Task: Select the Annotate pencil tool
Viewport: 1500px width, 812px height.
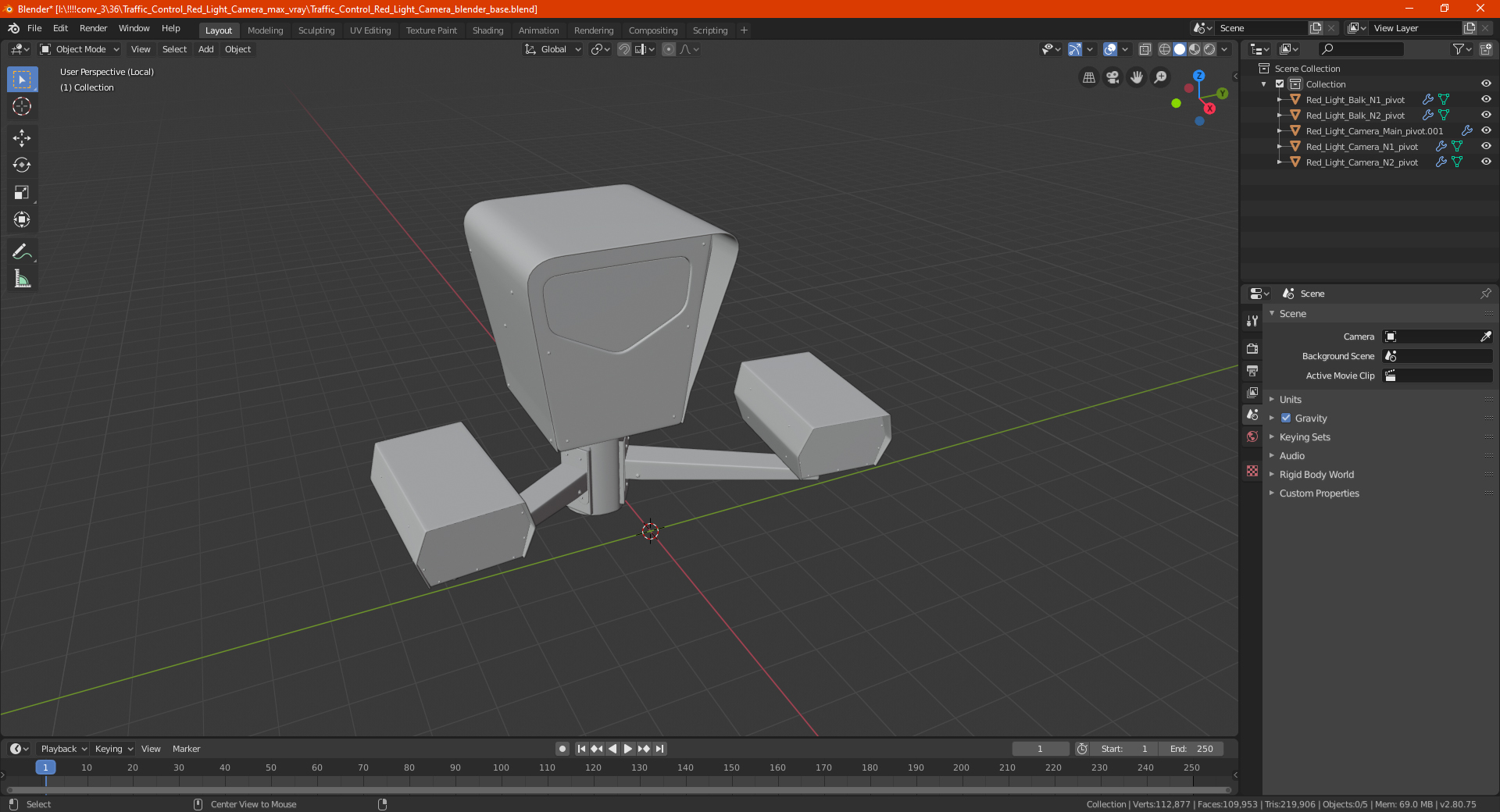Action: [22, 251]
